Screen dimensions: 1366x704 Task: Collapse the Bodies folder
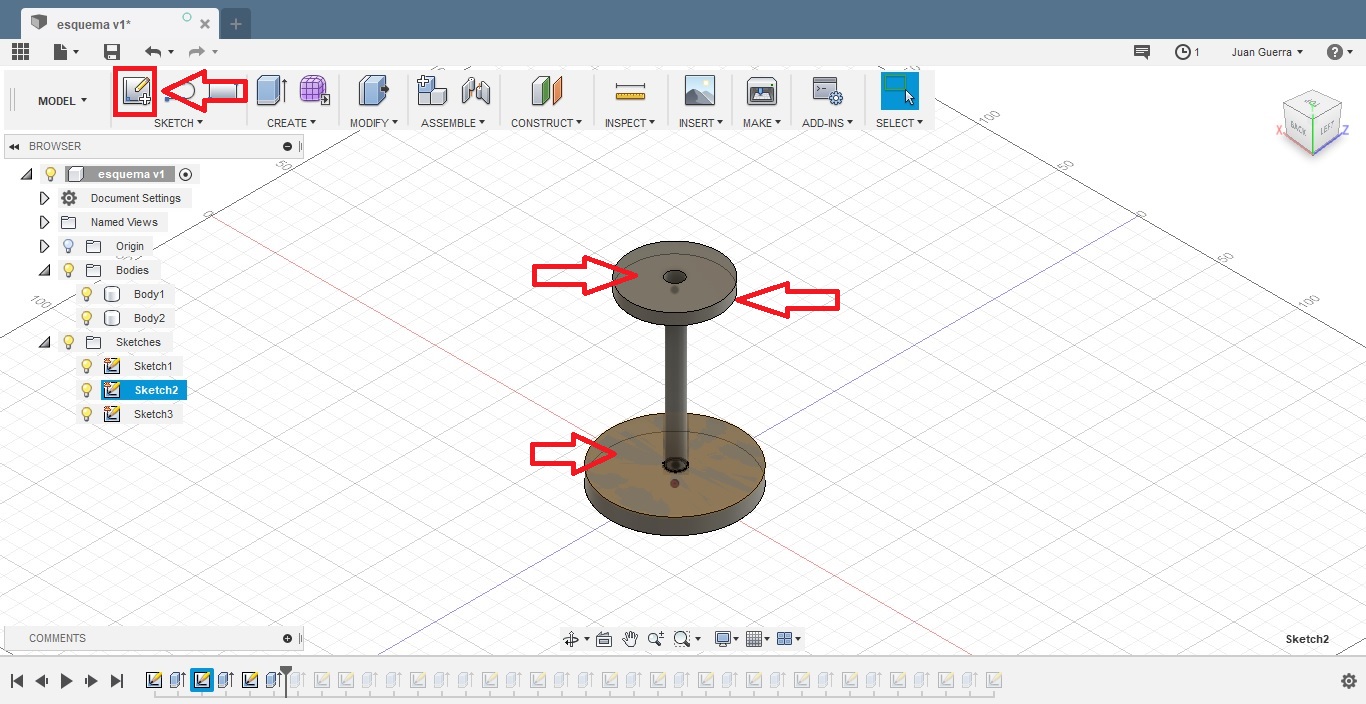(x=44, y=270)
